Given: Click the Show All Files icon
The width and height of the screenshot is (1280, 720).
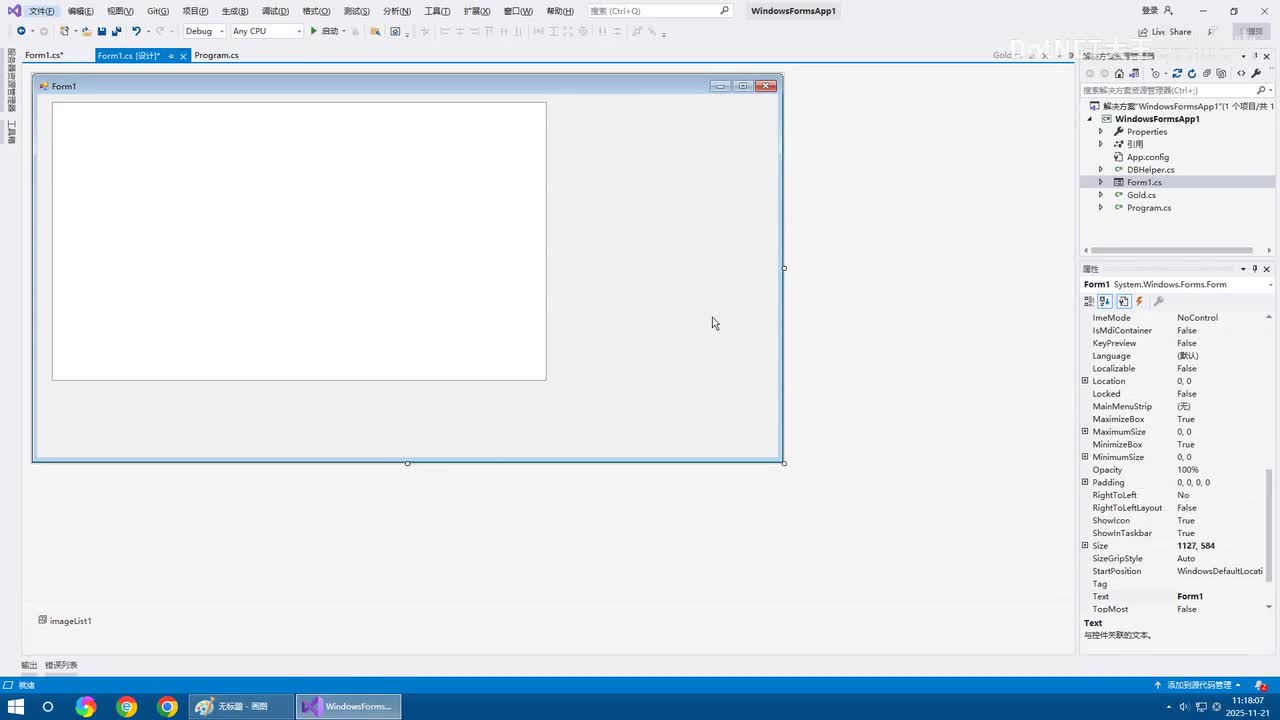Looking at the screenshot, I should pyautogui.click(x=1222, y=73).
